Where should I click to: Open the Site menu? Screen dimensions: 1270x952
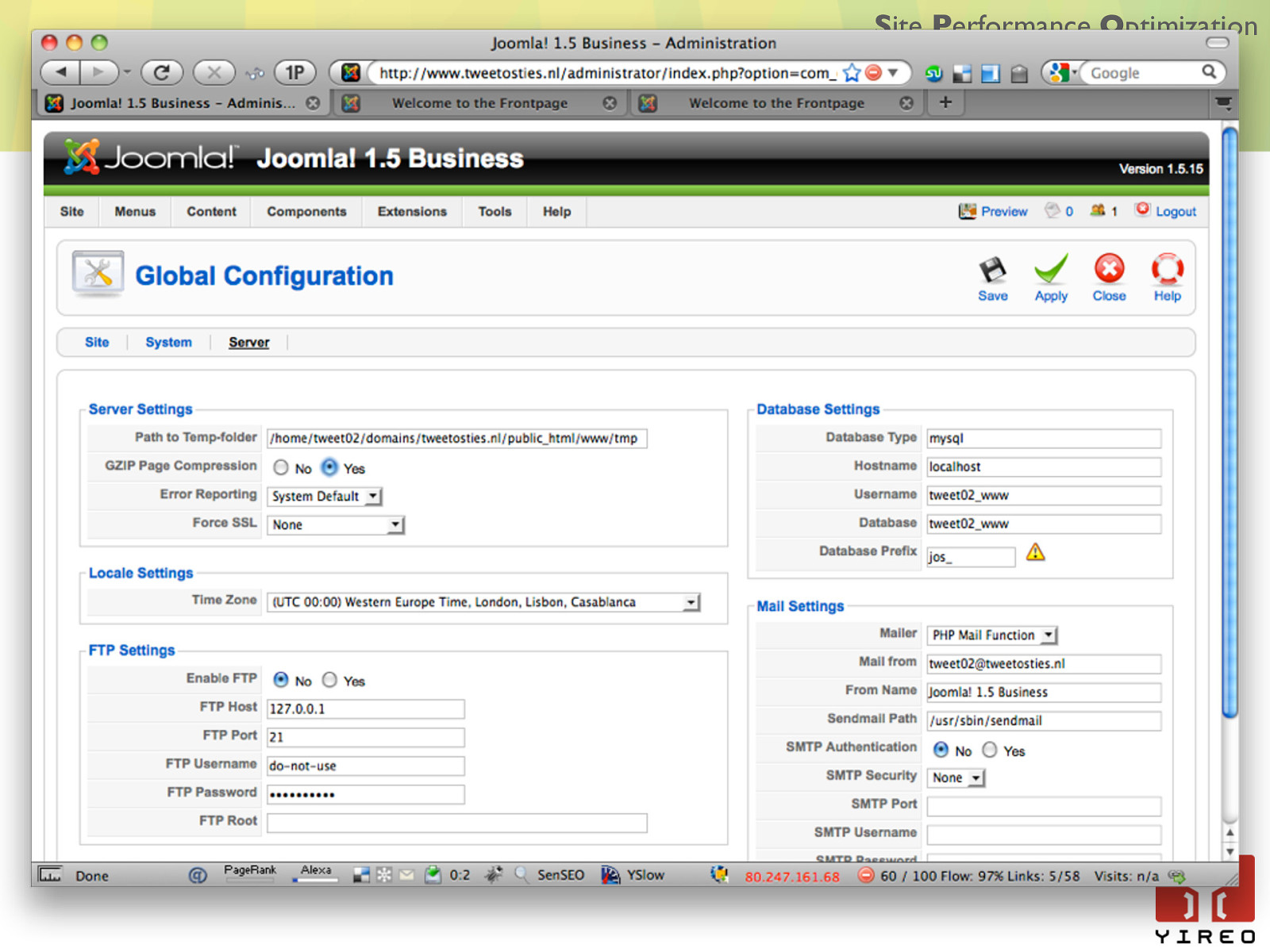[71, 212]
